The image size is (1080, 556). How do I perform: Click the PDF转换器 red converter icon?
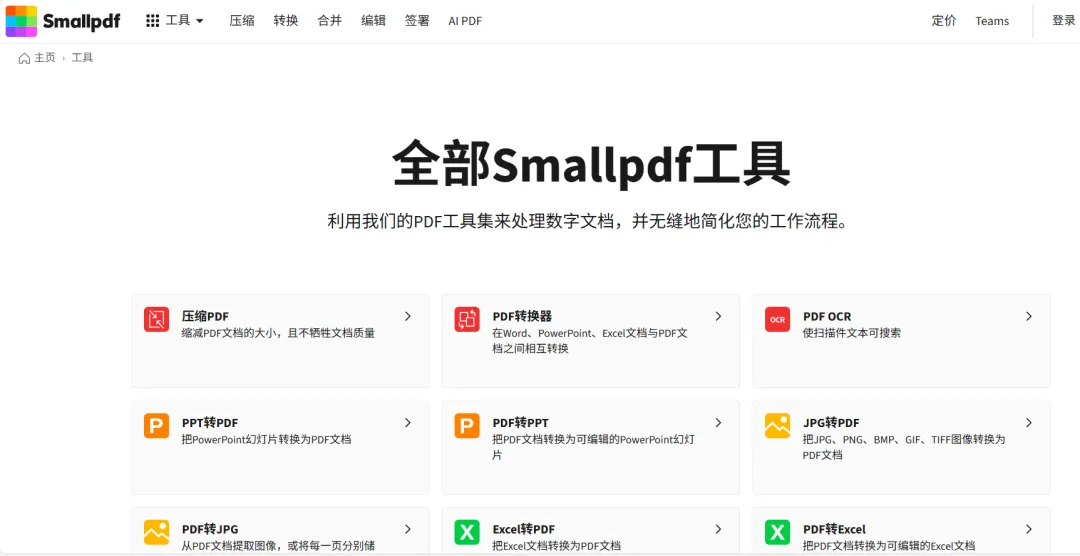(467, 319)
